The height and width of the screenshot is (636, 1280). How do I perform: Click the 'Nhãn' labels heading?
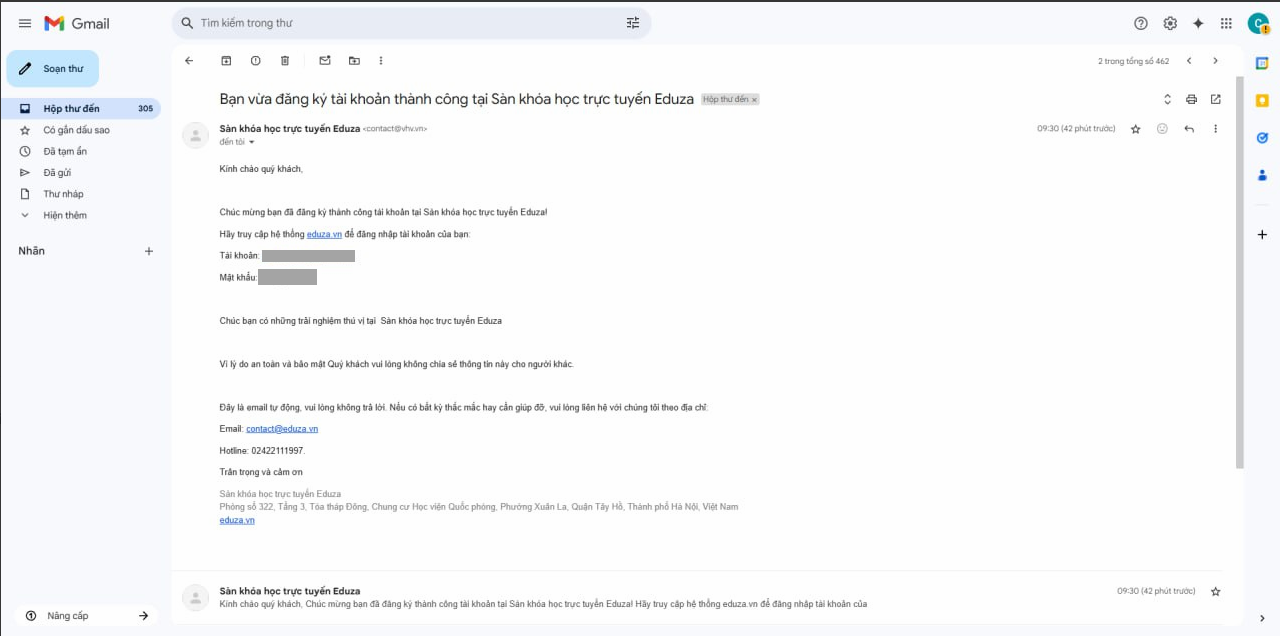[31, 251]
